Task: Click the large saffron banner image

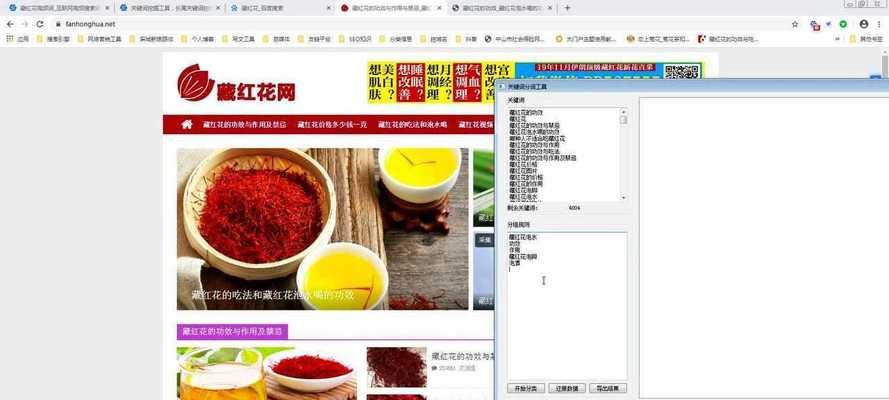Action: [x=323, y=229]
